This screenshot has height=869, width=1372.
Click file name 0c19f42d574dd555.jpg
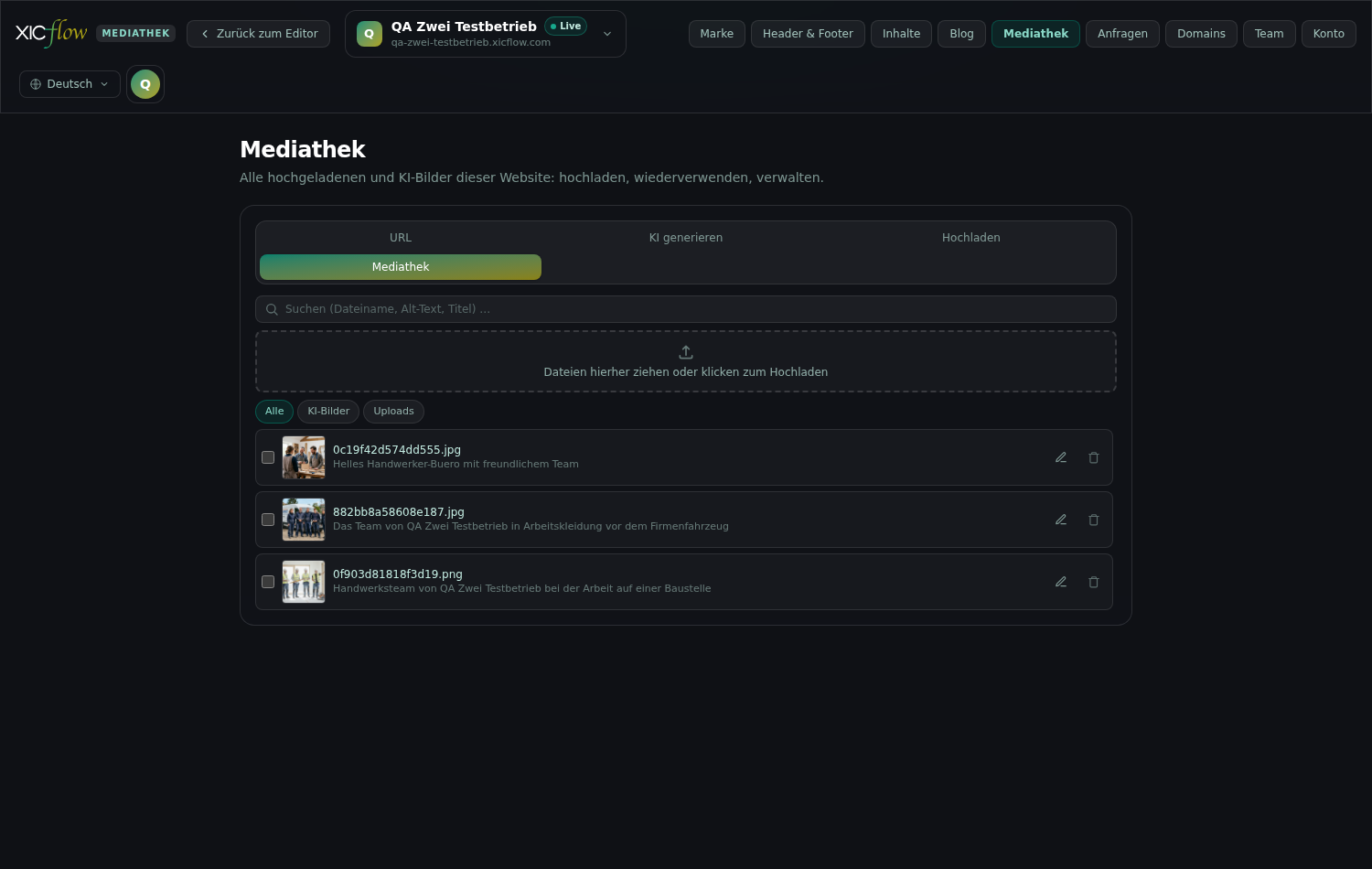tap(397, 450)
